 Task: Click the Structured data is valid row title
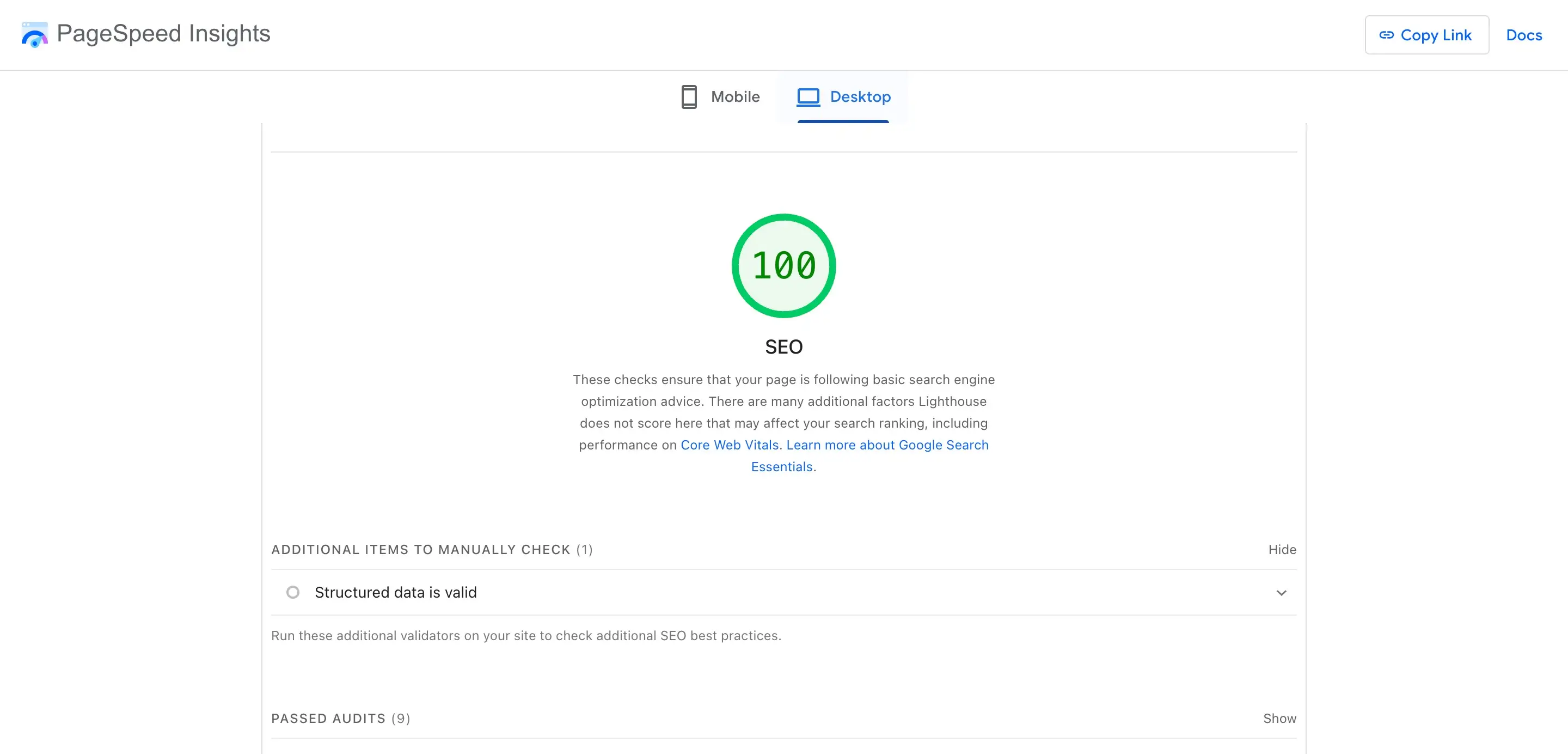point(395,593)
